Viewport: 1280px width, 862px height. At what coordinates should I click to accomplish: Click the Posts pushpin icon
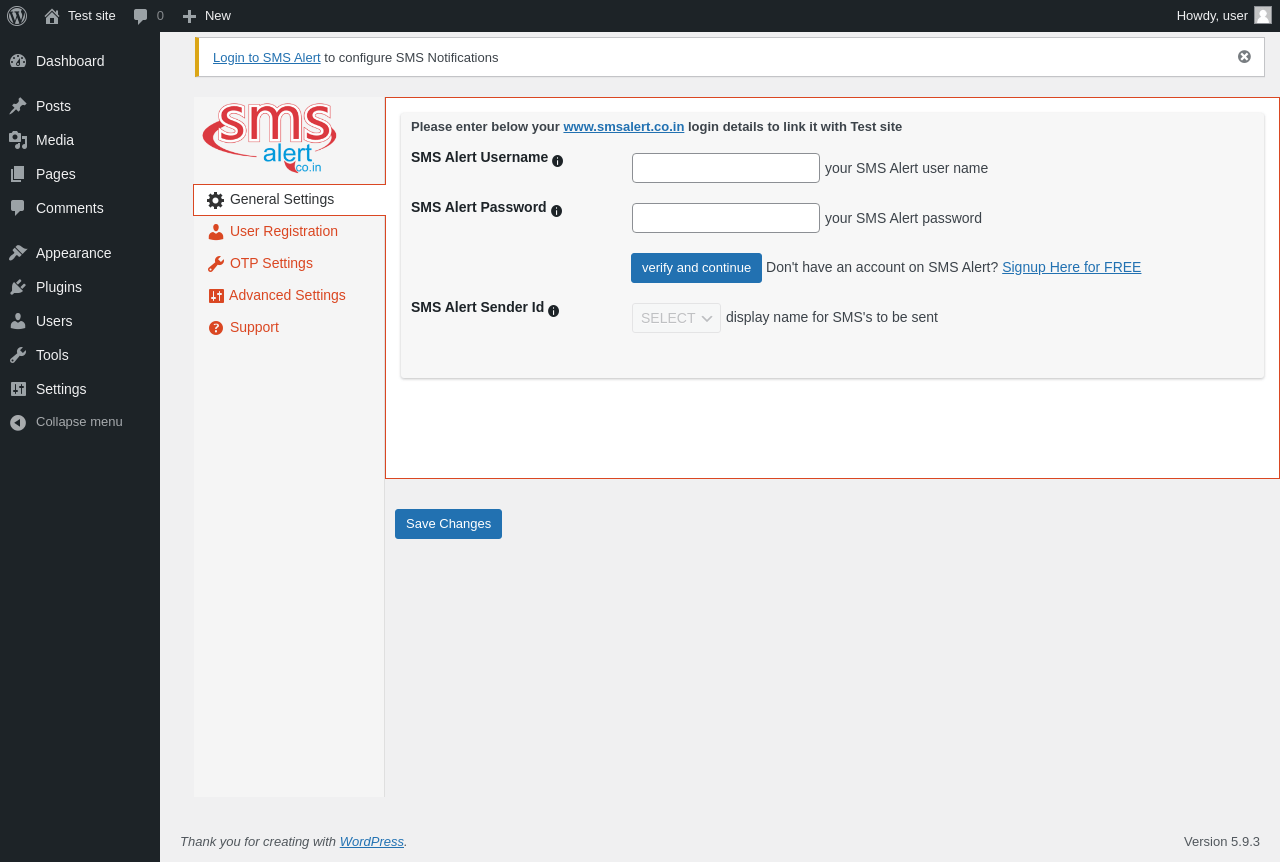pos(18,106)
